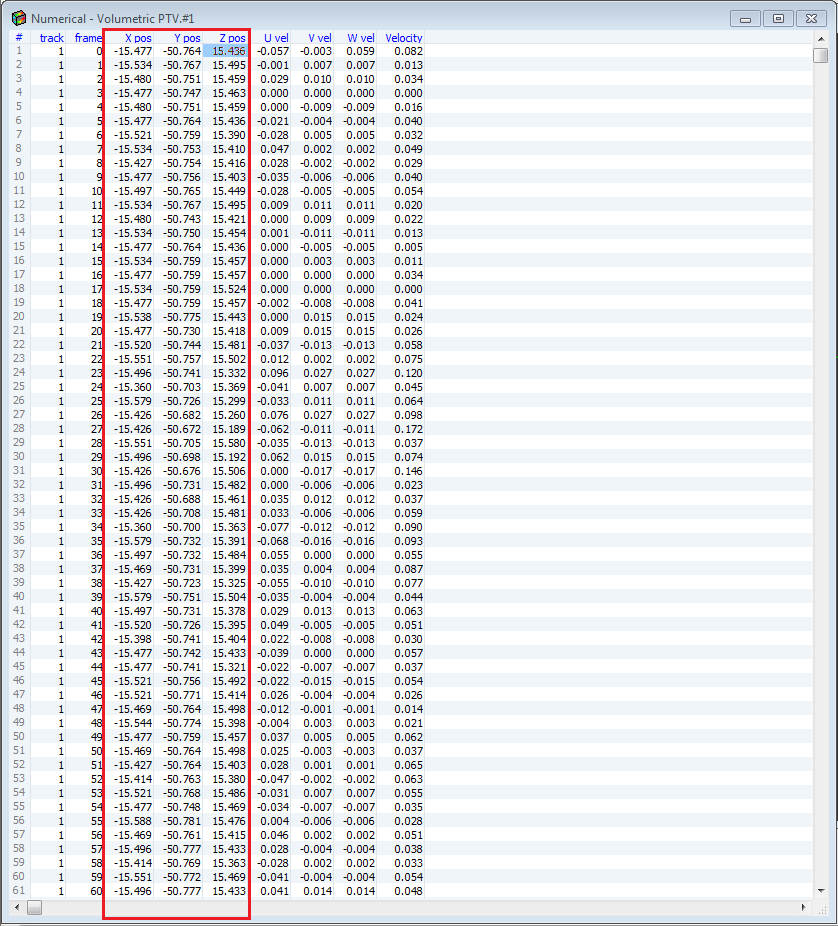Close the Numerical Volumetric PTV window
This screenshot has width=838, height=926.
coord(811,19)
